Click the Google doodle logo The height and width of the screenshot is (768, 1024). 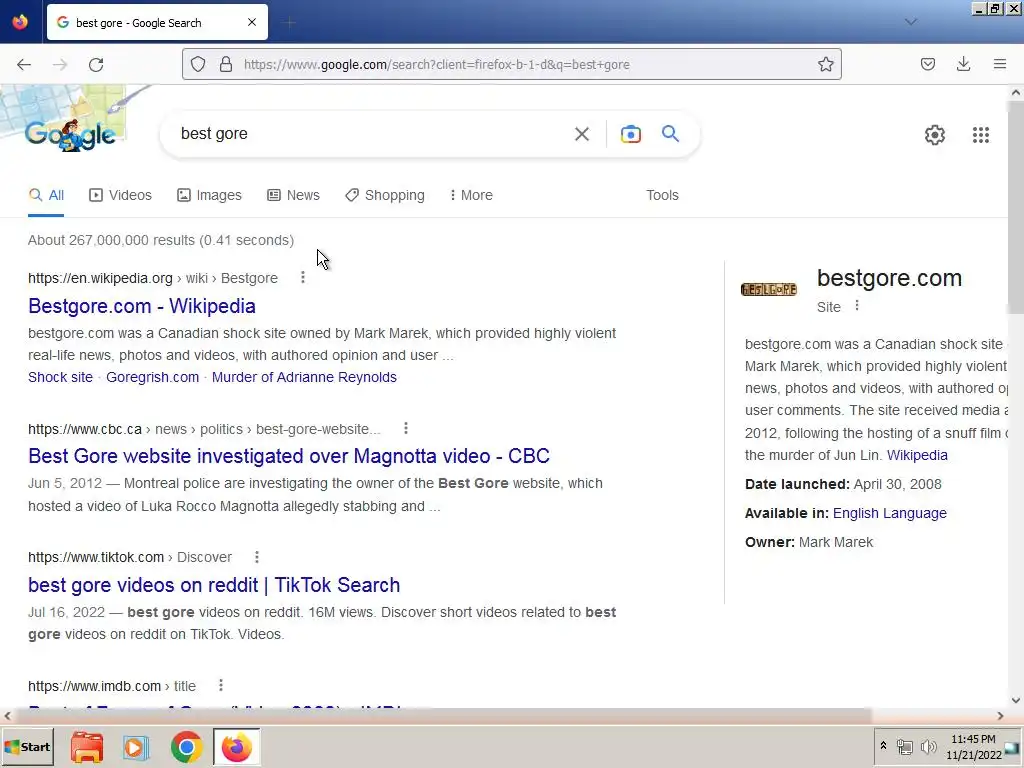coord(71,134)
